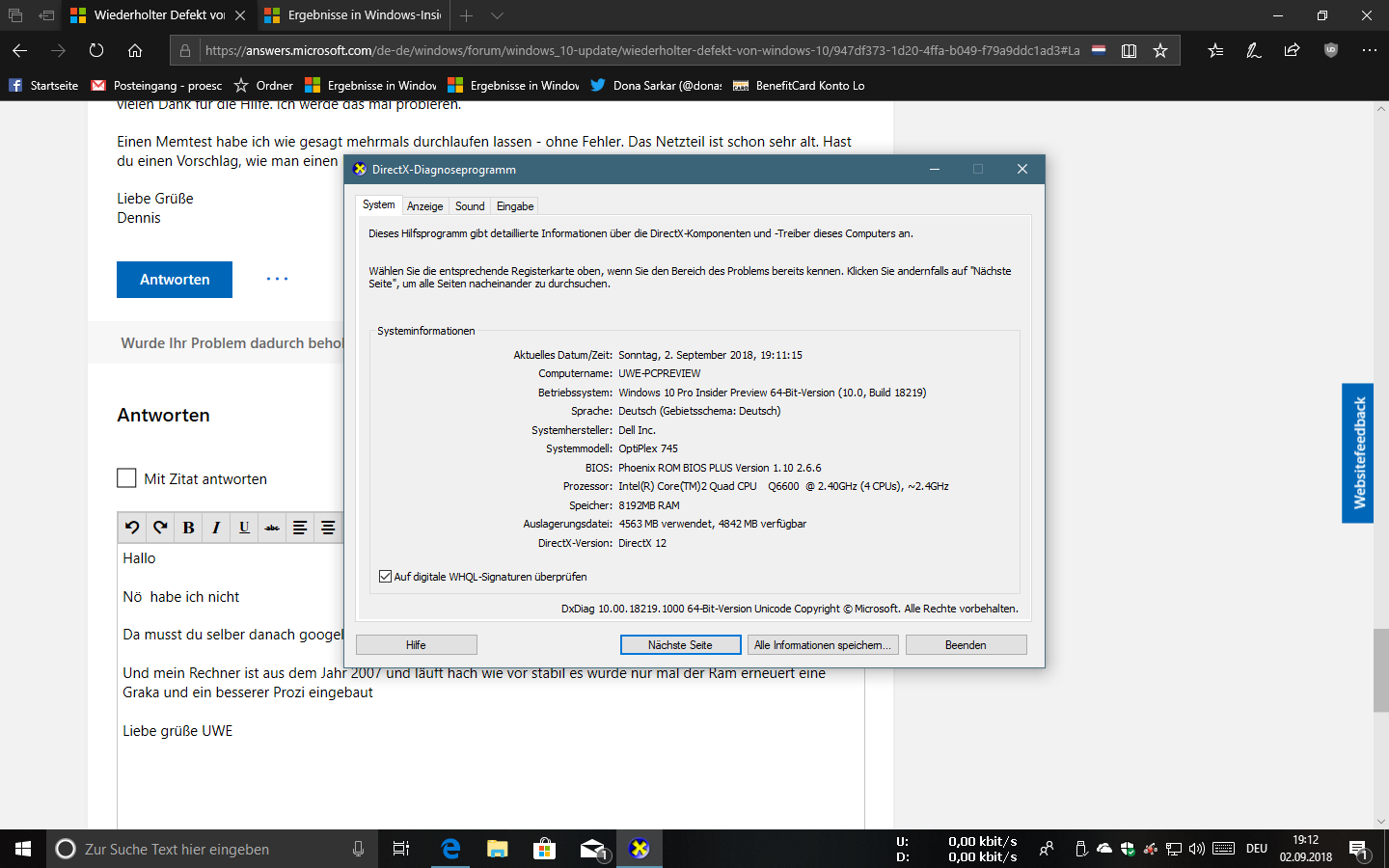This screenshot has width=1389, height=868.
Task: Go back in the Edge browser
Action: tap(19, 50)
